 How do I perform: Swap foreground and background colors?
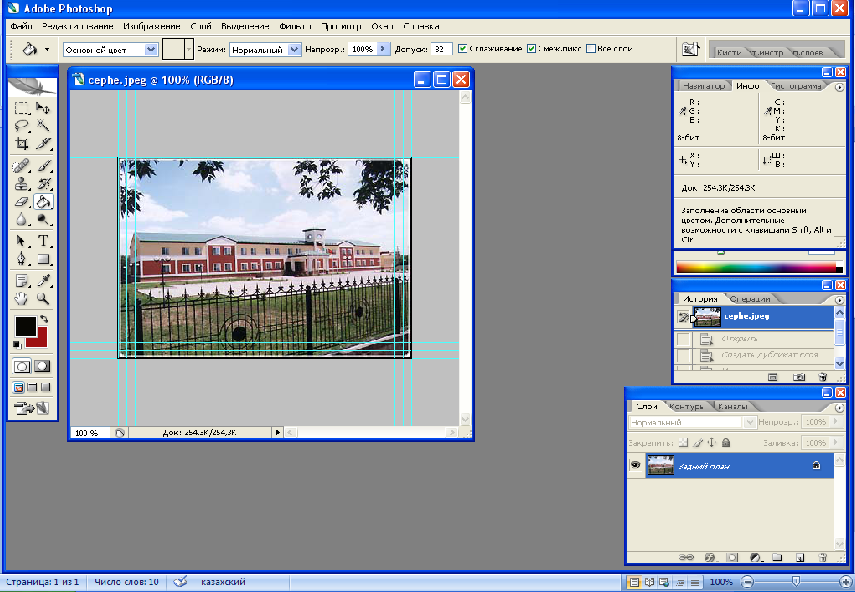44,319
